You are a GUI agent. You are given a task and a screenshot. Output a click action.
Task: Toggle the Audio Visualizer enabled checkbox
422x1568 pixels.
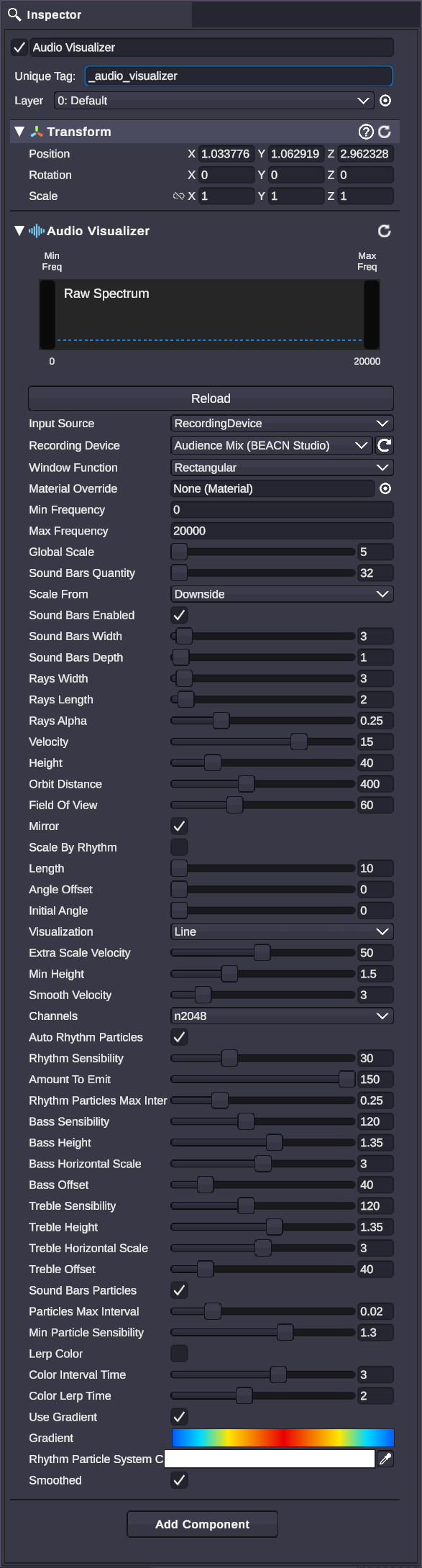tap(18, 47)
